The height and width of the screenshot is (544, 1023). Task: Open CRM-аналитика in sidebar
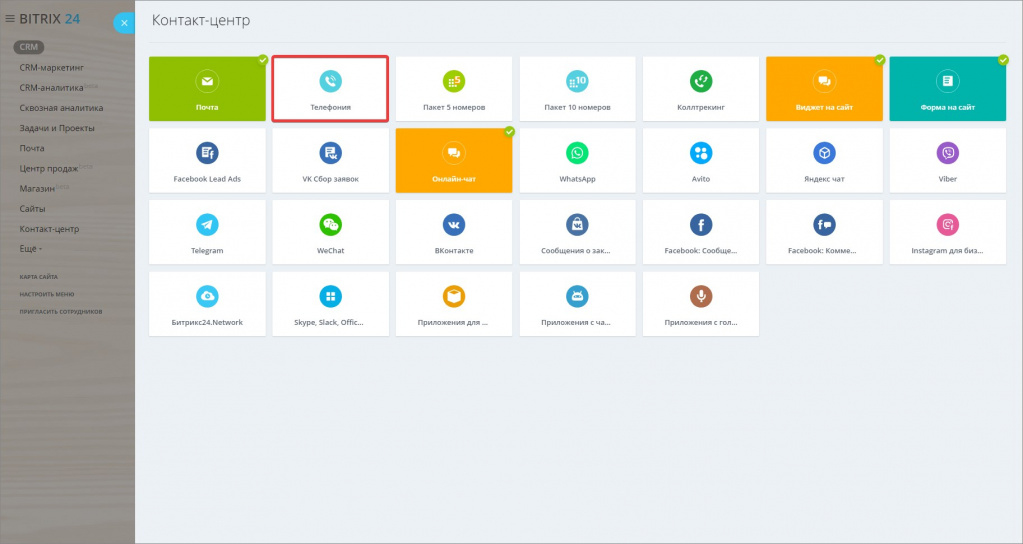click(x=52, y=88)
